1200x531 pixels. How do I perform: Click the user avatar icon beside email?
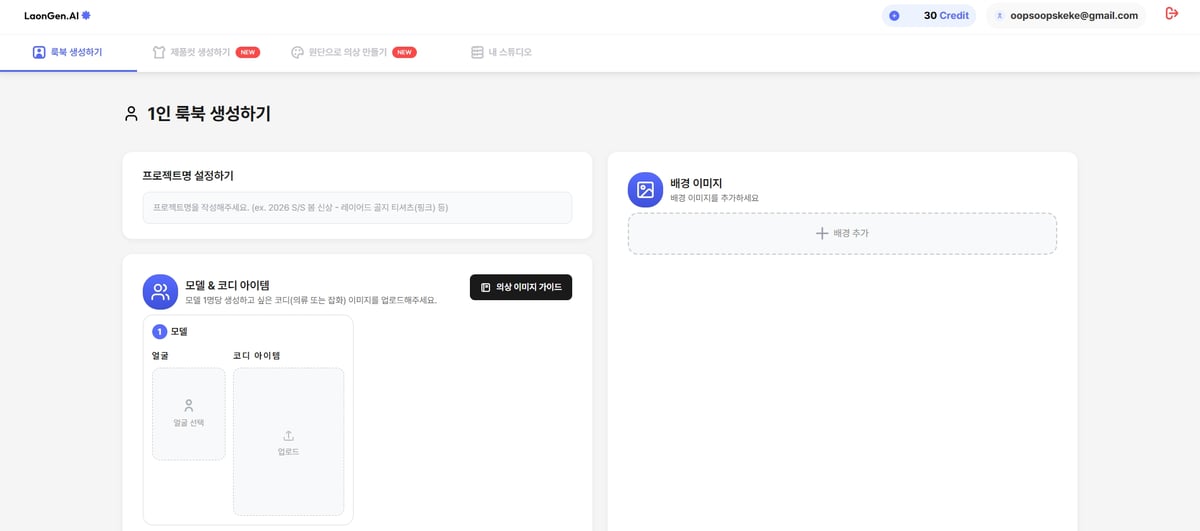999,16
